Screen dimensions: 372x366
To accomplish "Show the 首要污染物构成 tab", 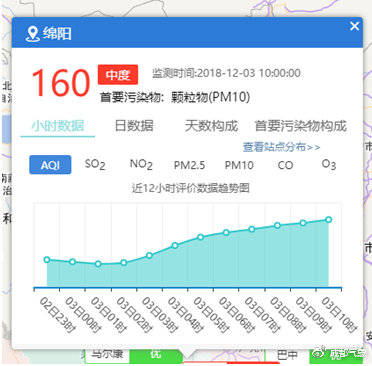I will 301,126.
